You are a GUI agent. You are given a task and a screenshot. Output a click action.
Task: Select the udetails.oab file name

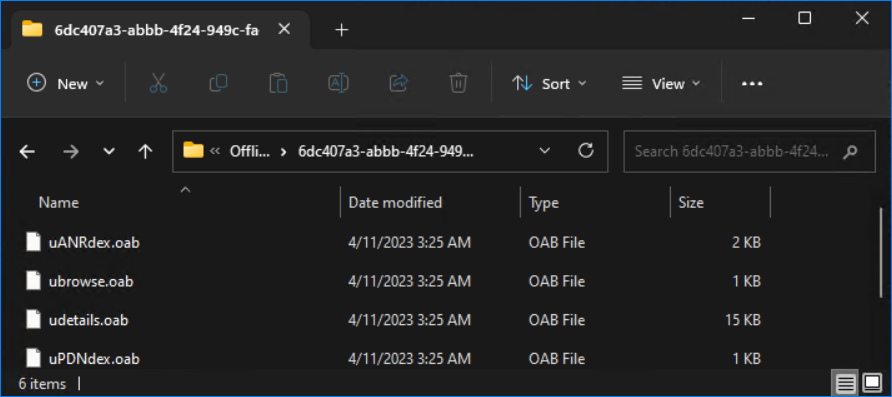[89, 320]
